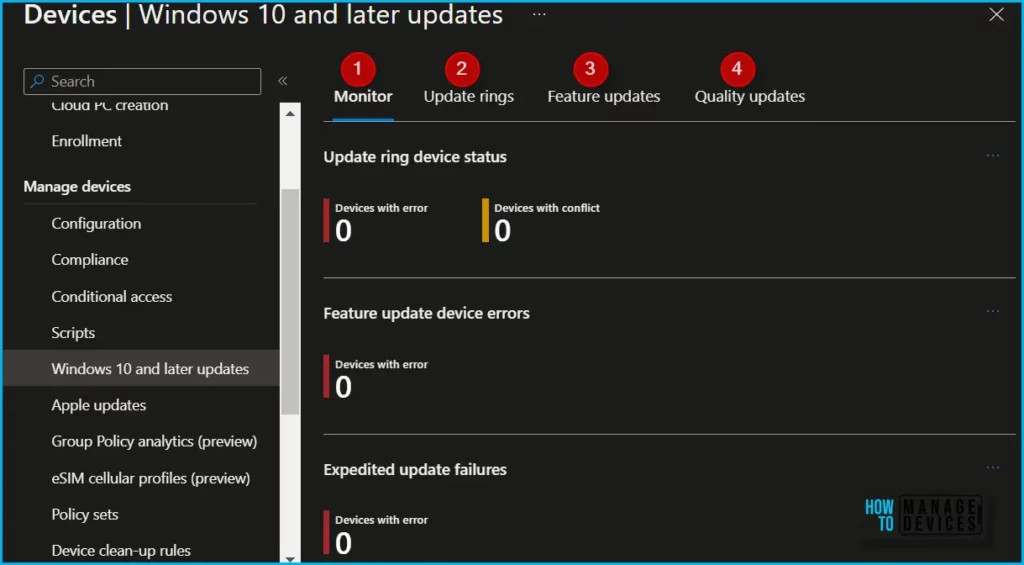Click the Feature update device errors heading

(426, 314)
